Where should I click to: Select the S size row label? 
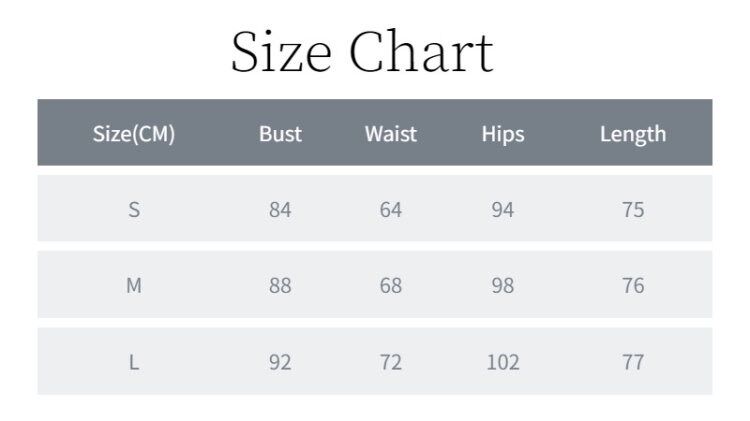(134, 210)
